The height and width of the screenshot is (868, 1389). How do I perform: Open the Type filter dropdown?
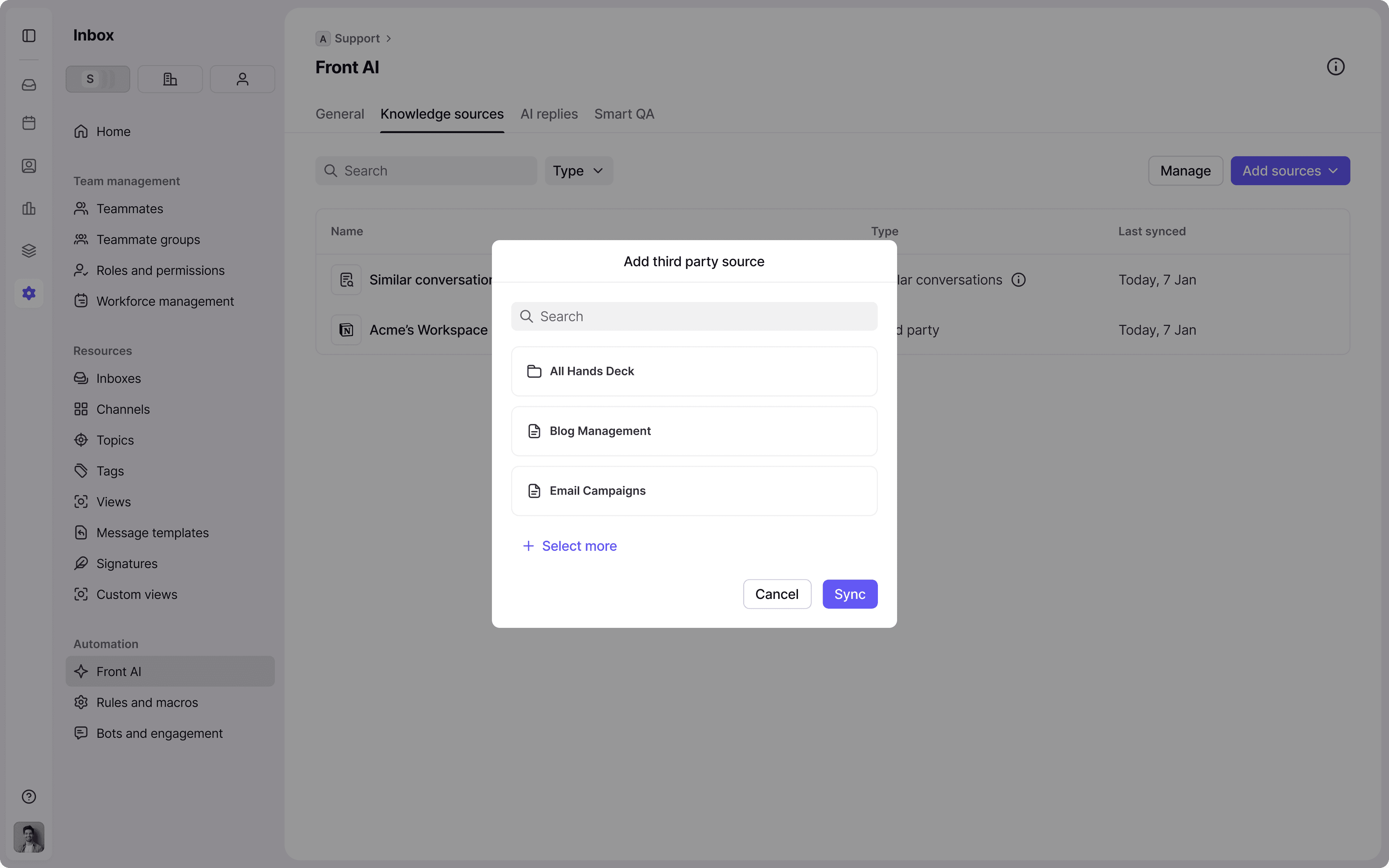tap(577, 170)
